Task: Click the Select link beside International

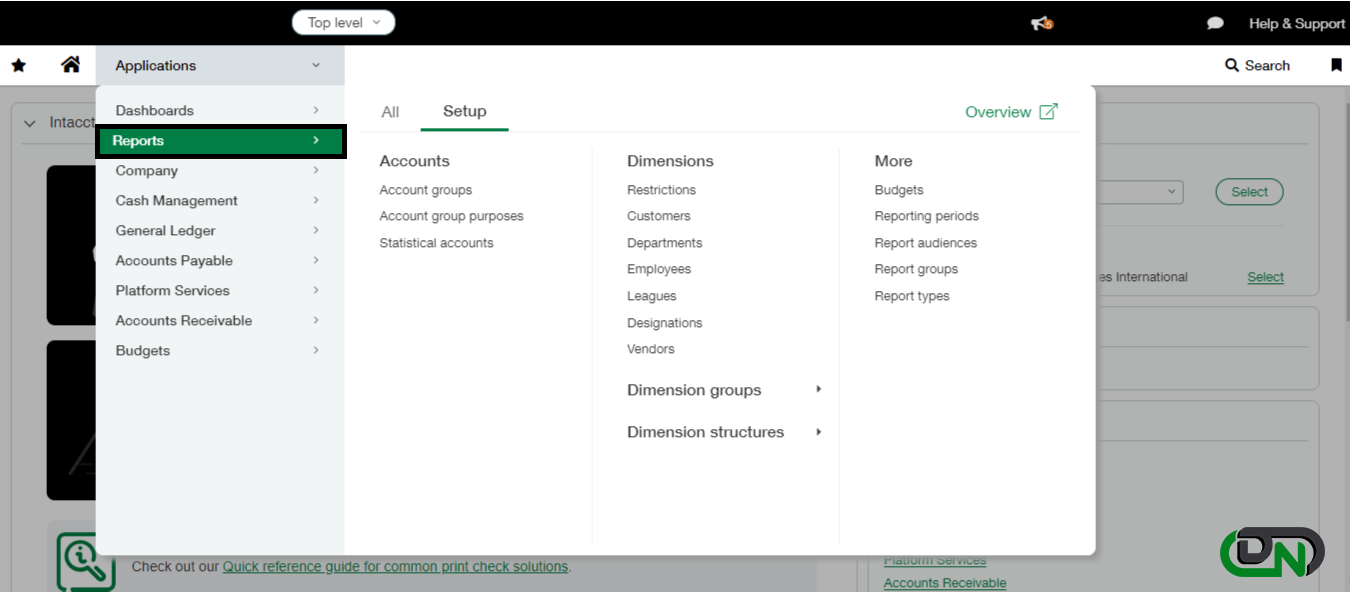Action: pyautogui.click(x=1265, y=277)
